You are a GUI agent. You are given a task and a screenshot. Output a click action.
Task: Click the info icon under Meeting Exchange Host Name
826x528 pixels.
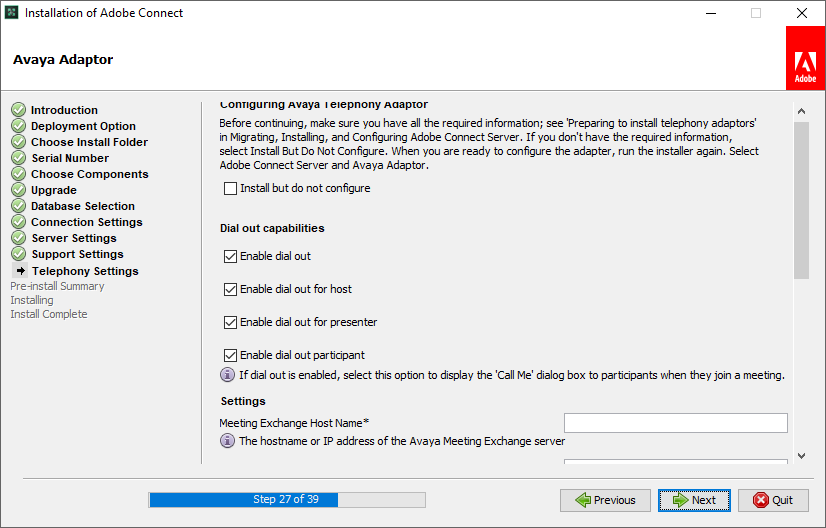pos(227,441)
